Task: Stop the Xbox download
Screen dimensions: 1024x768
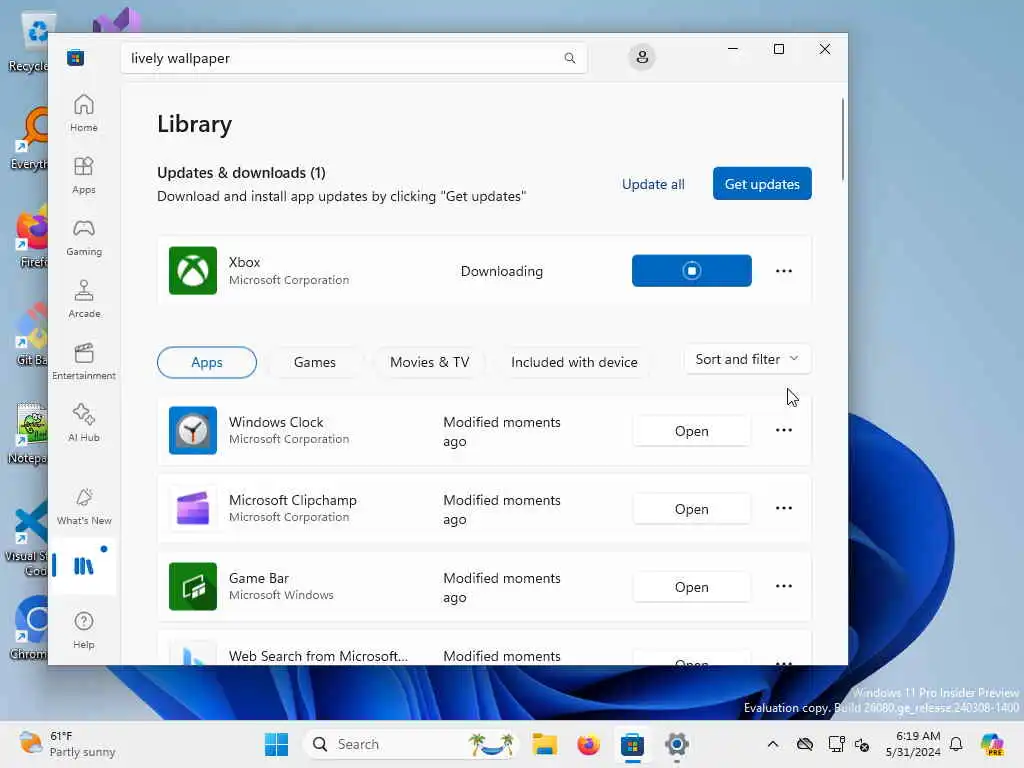Action: pyautogui.click(x=692, y=270)
